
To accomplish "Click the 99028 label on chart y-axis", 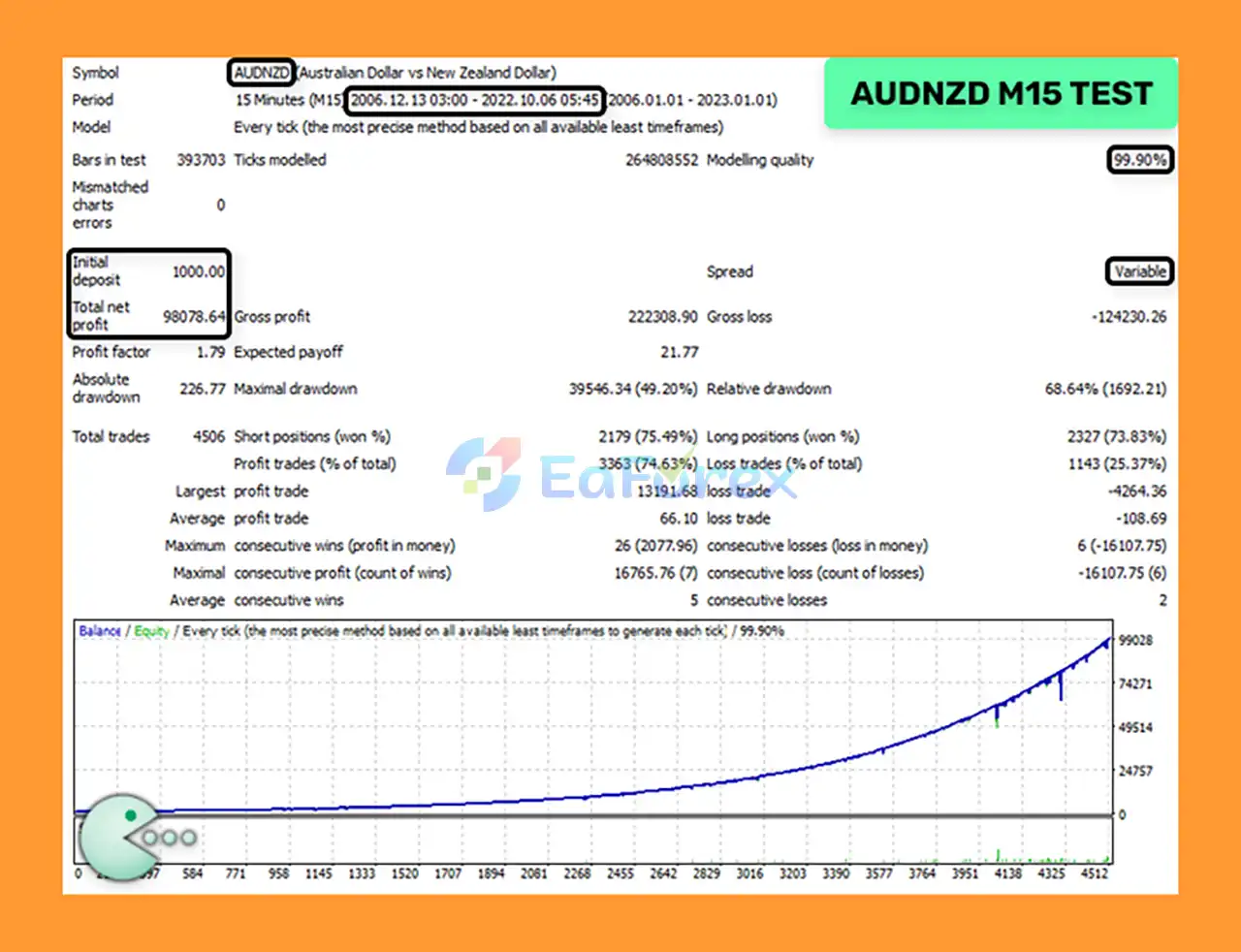I will point(1135,641).
